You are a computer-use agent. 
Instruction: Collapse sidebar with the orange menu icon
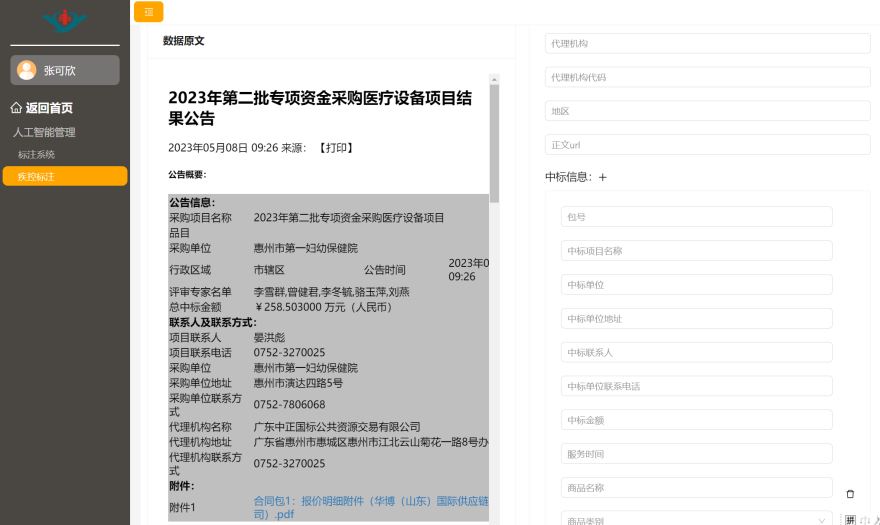click(148, 12)
